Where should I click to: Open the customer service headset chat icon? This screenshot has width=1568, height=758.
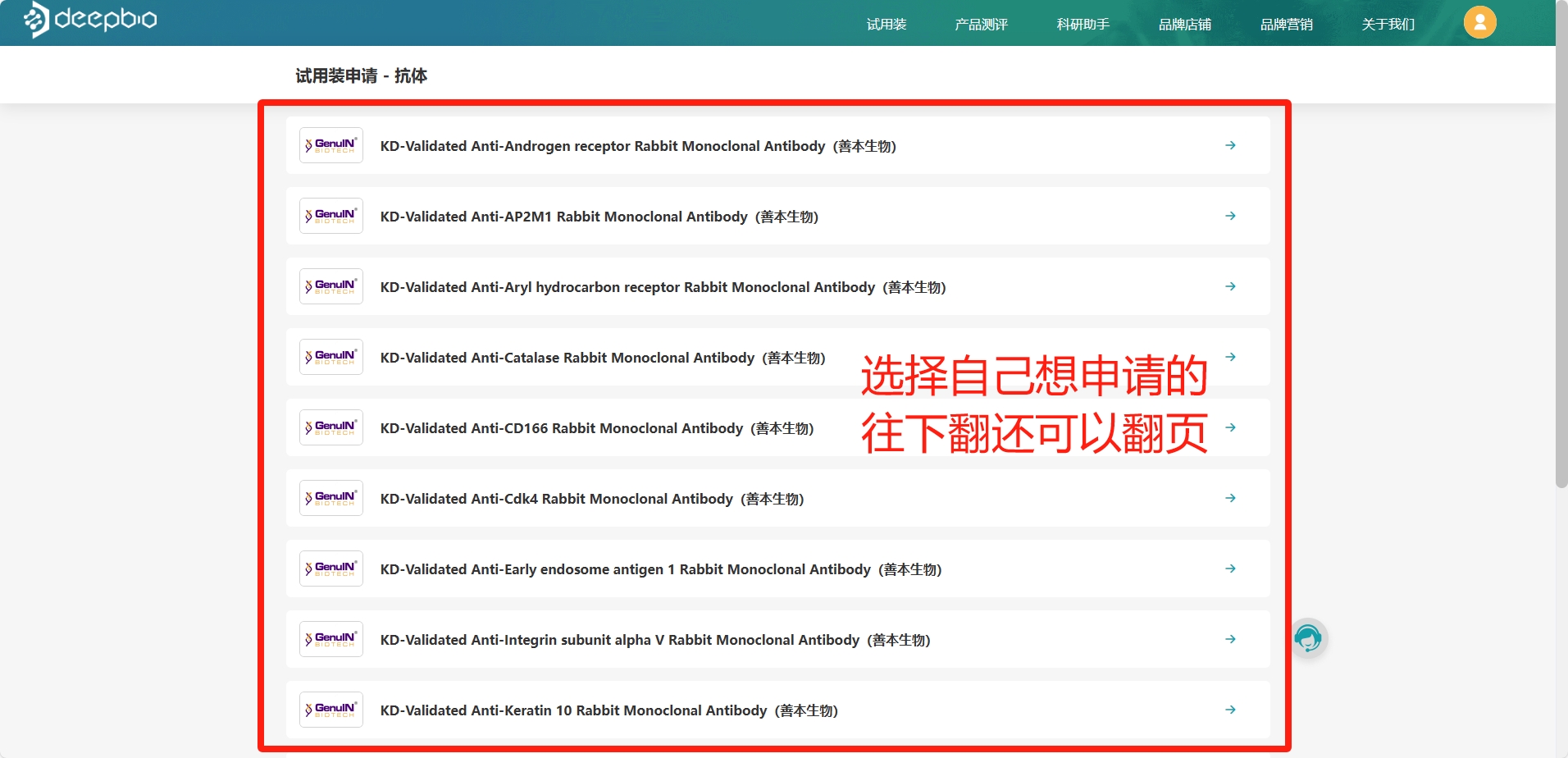pos(1308,638)
